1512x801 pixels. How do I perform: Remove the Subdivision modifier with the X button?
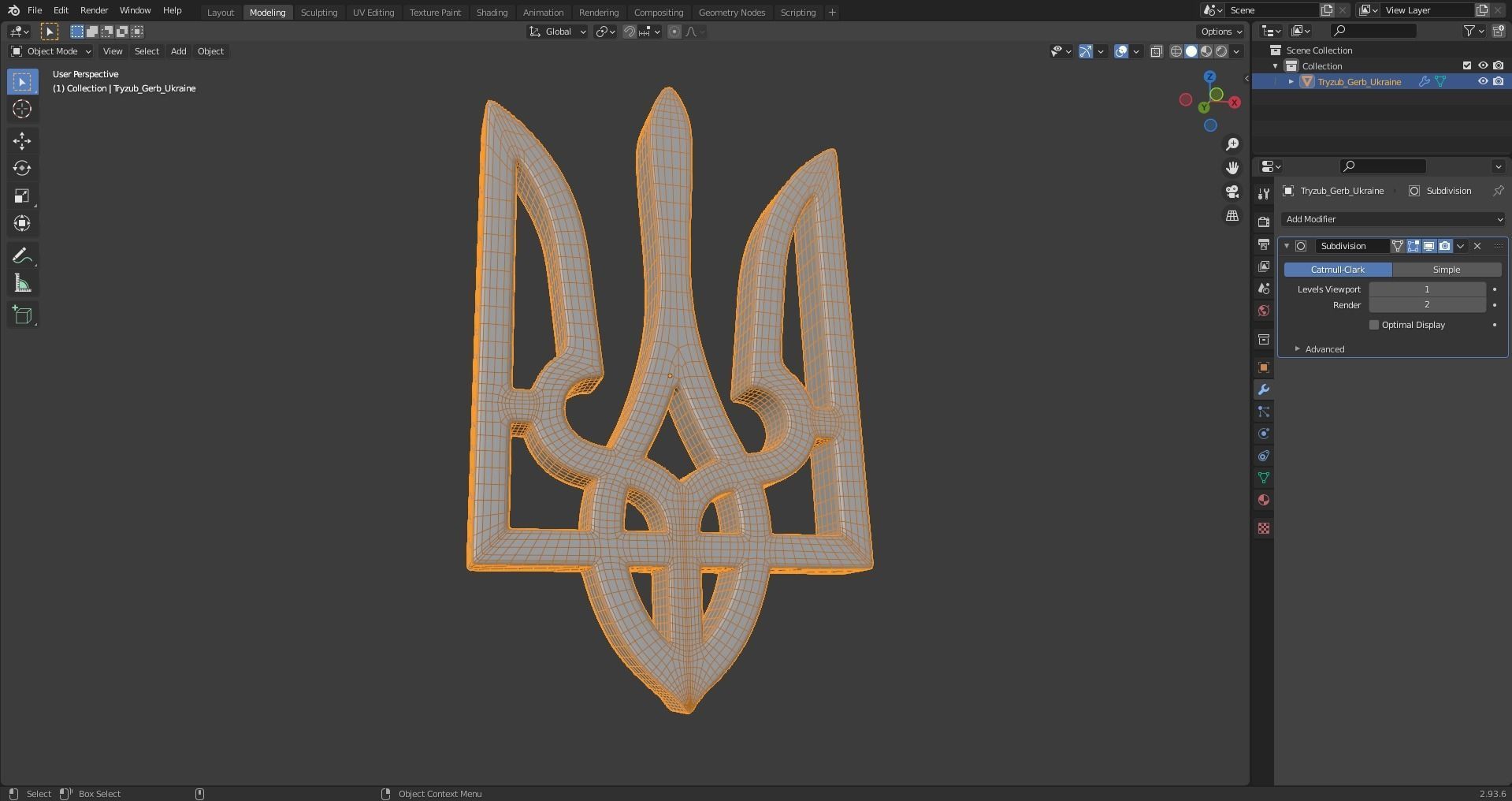[x=1477, y=246]
